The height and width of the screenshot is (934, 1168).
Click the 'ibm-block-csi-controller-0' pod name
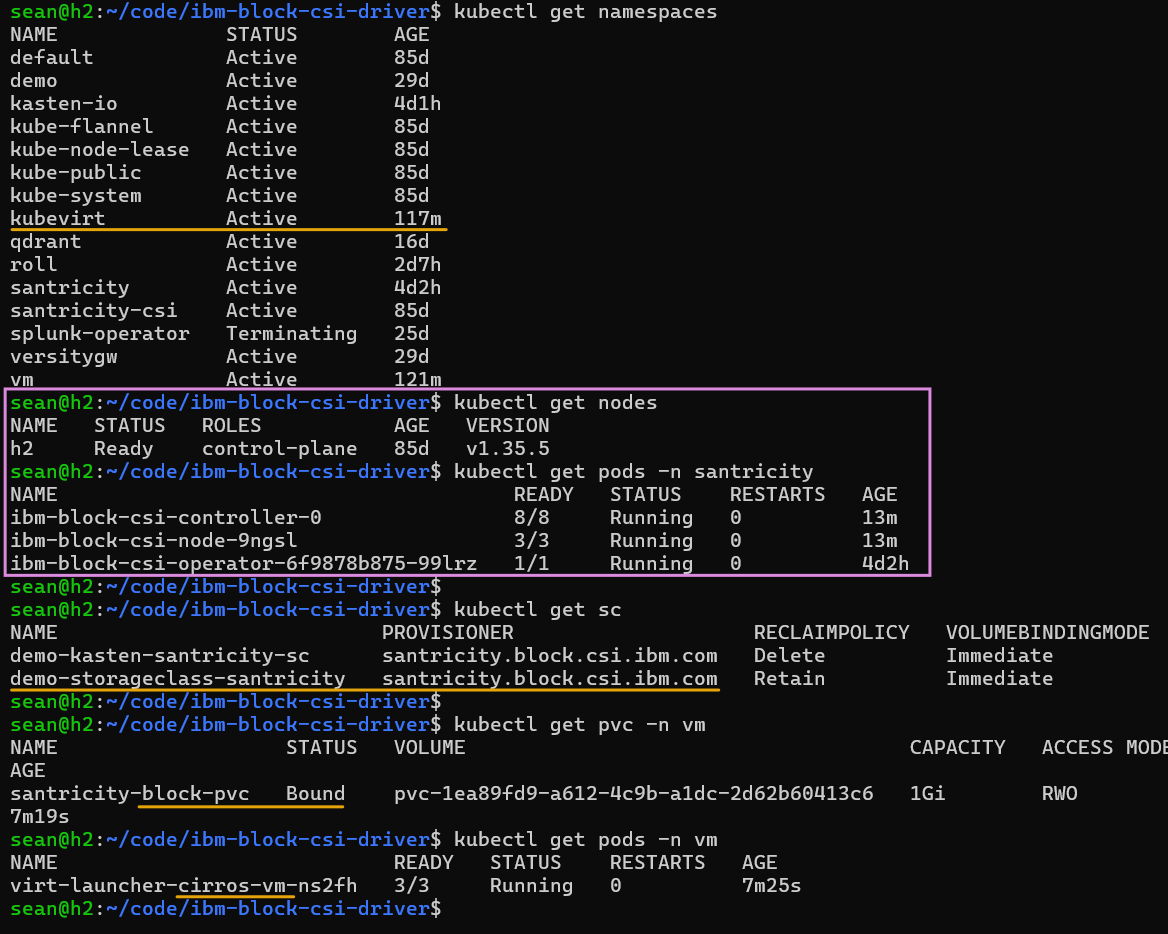pyautogui.click(x=165, y=518)
